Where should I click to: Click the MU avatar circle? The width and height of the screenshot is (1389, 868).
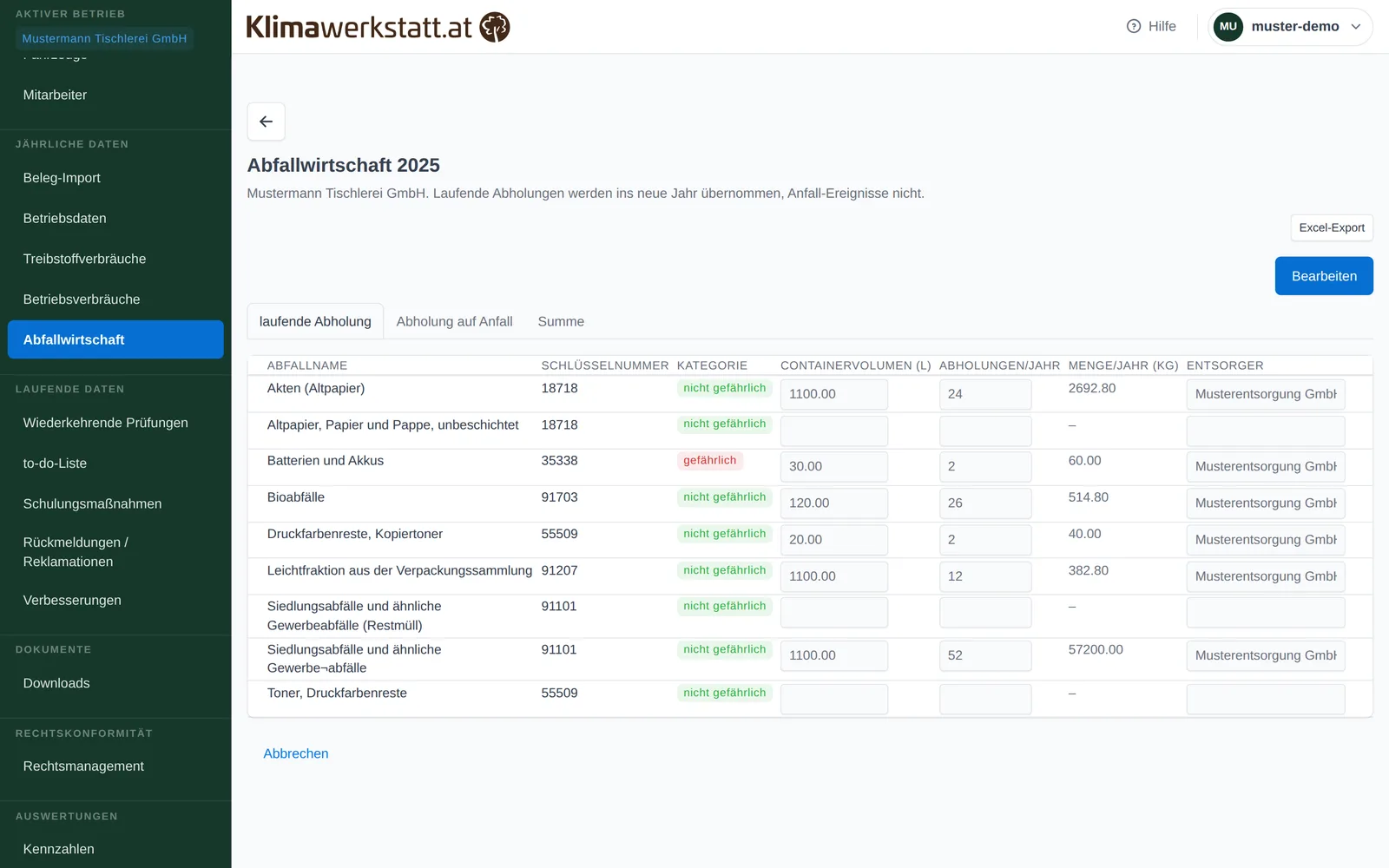click(x=1228, y=26)
